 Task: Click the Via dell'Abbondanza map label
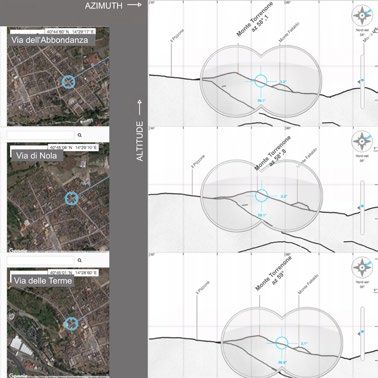coord(50,40)
